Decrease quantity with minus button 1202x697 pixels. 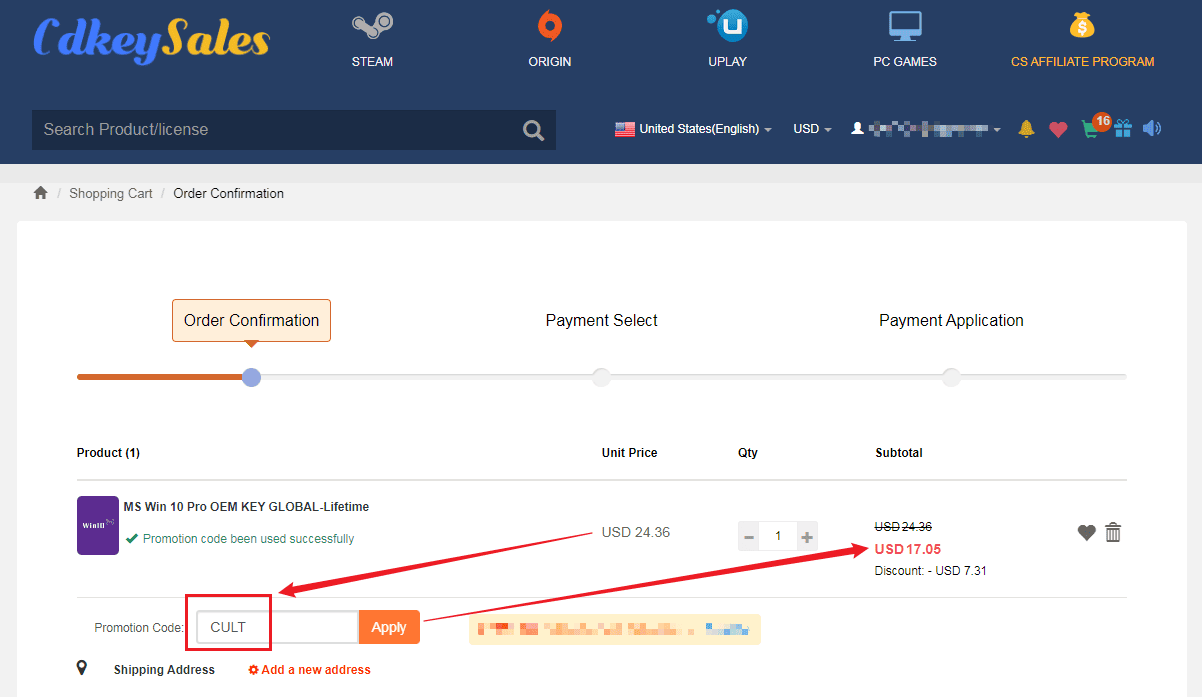click(749, 537)
